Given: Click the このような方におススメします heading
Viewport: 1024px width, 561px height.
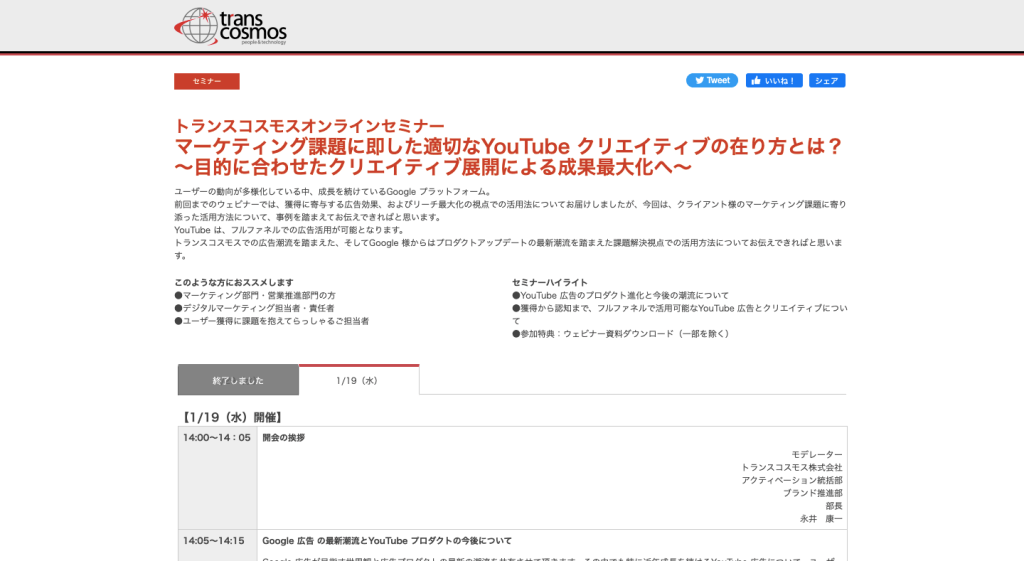Looking at the screenshot, I should (x=234, y=283).
